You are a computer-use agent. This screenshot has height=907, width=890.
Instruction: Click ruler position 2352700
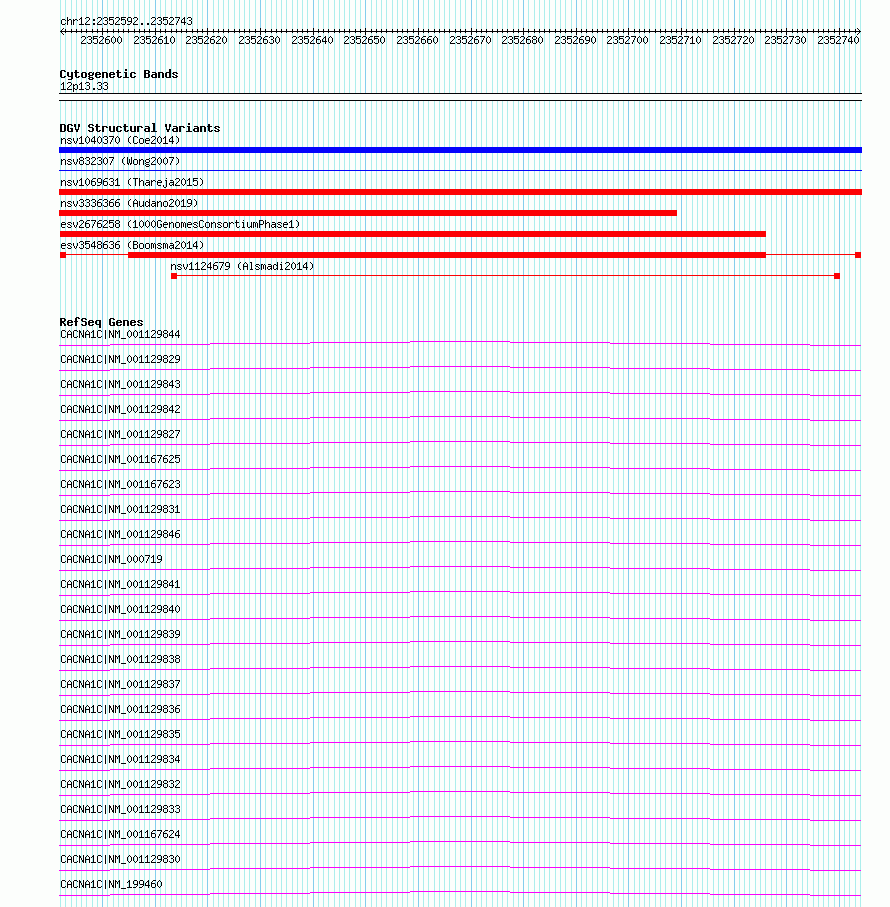(627, 40)
